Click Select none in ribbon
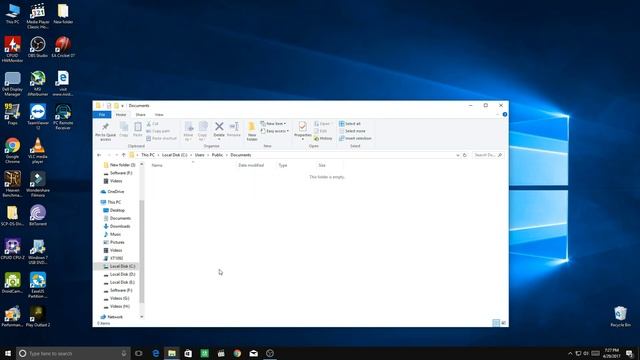640x360 pixels. pyautogui.click(x=352, y=131)
